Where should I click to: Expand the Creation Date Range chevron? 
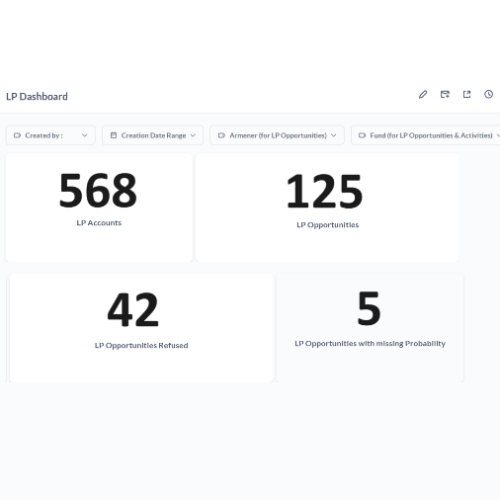(x=193, y=135)
